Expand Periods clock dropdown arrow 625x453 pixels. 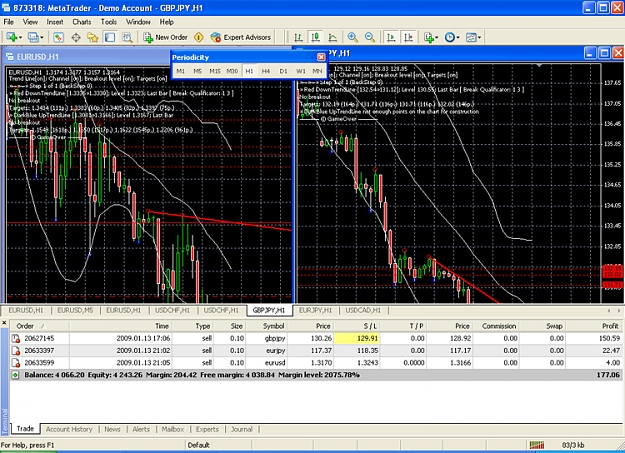coord(458,38)
